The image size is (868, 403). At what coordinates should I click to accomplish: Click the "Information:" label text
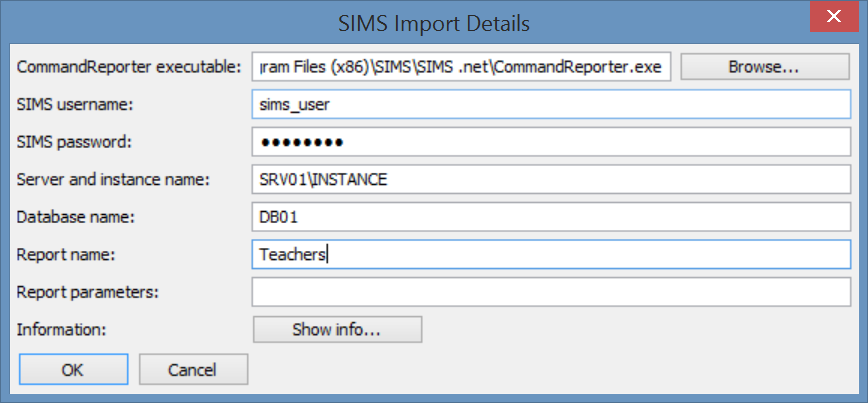point(61,329)
